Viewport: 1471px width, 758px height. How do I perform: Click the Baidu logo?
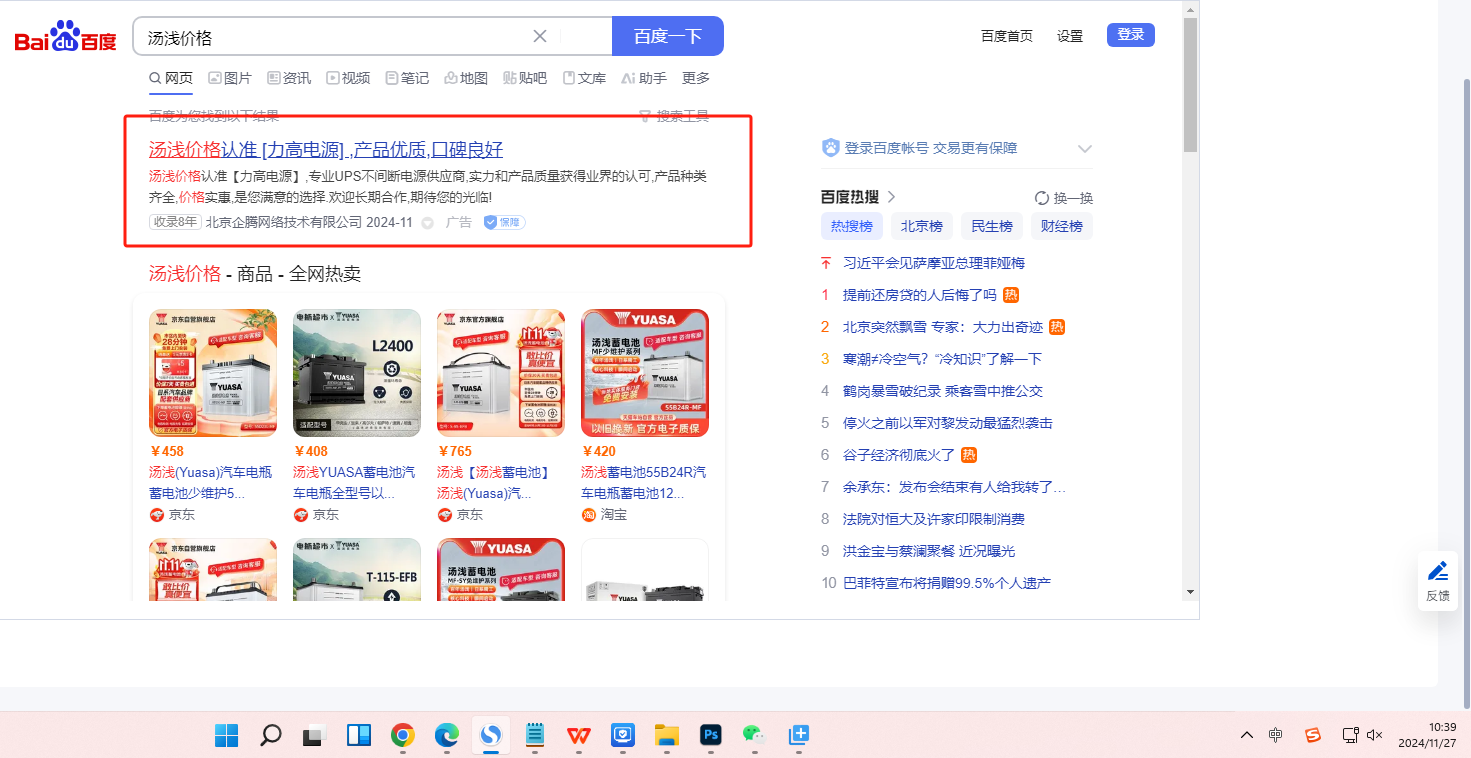[x=66, y=37]
